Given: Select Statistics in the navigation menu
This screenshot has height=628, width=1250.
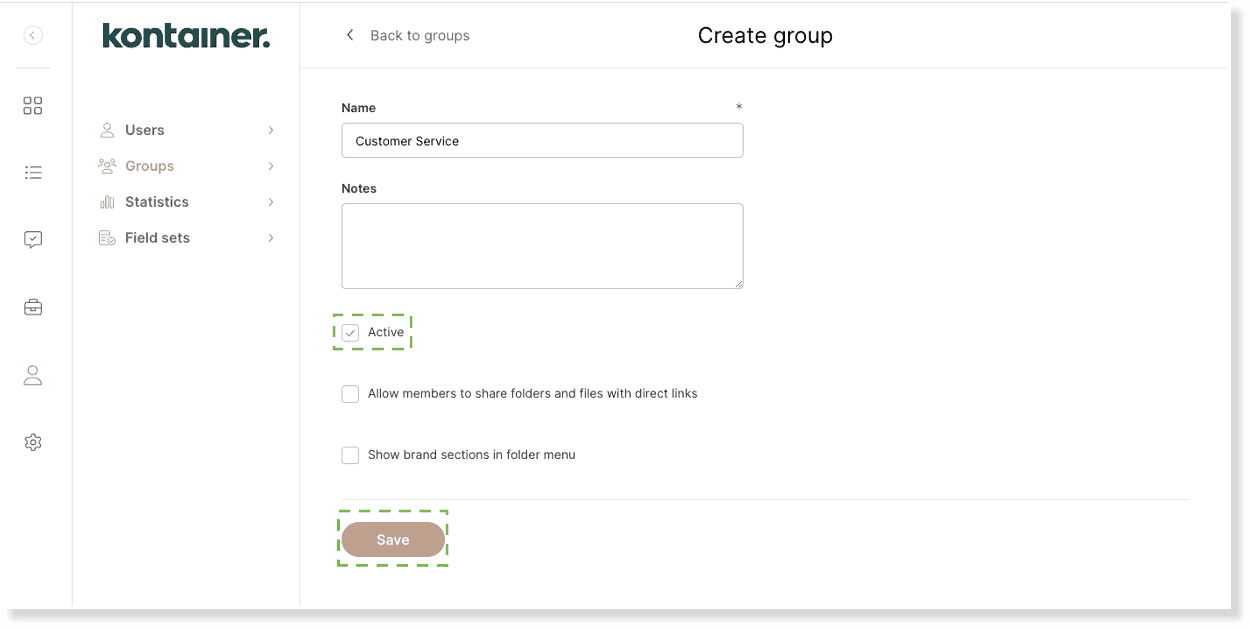Looking at the screenshot, I should tap(156, 201).
